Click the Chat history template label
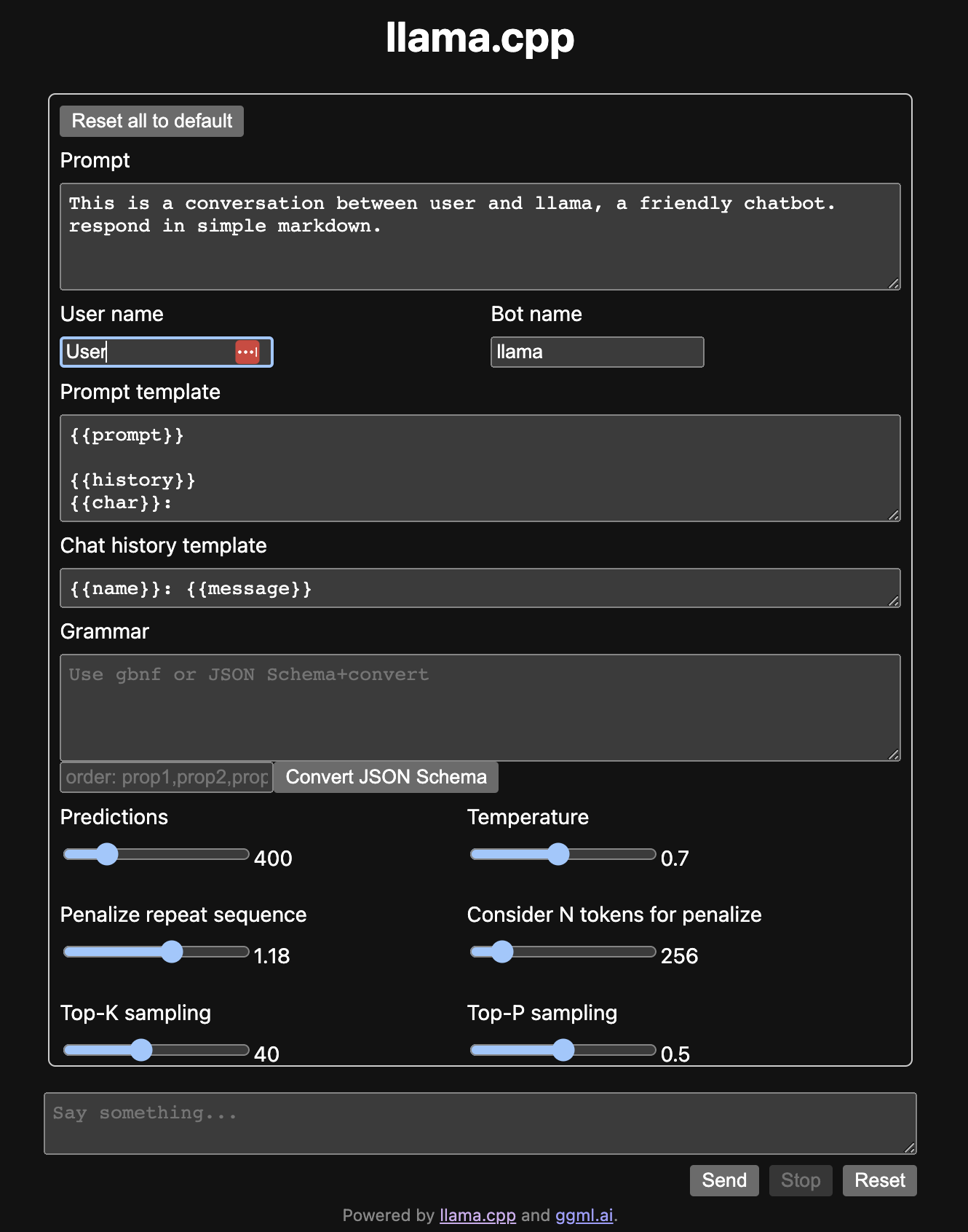The height and width of the screenshot is (1232, 968). tap(163, 545)
